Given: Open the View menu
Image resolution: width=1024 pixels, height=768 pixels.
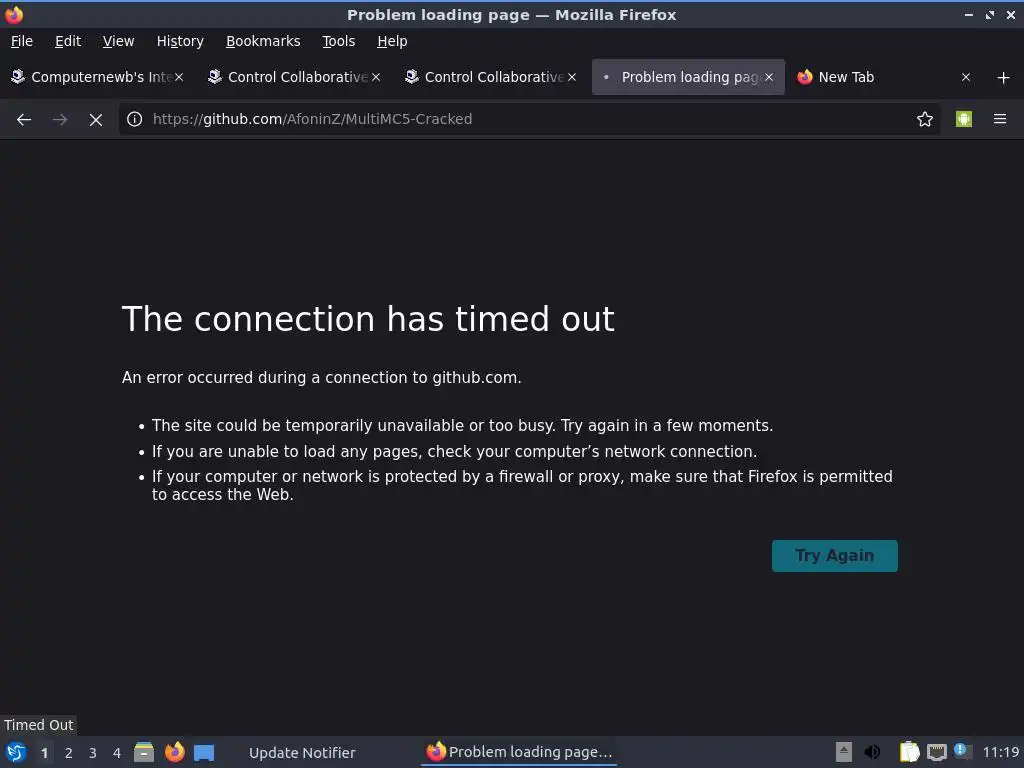Looking at the screenshot, I should [118, 41].
